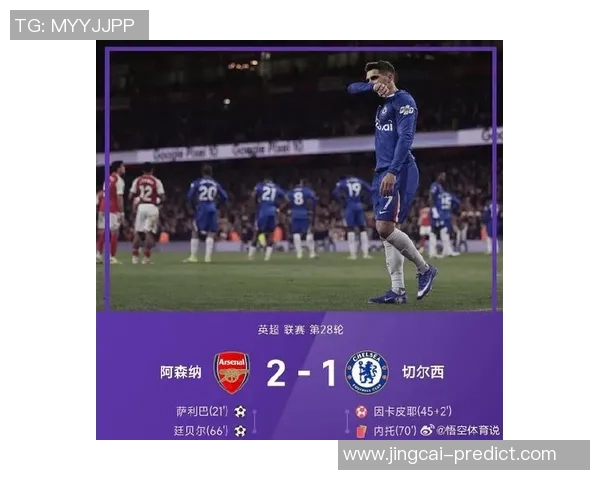Image resolution: width=600 pixels, height=480 pixels.
Task: Click the 2 - 1 match score
Action: click(301, 373)
